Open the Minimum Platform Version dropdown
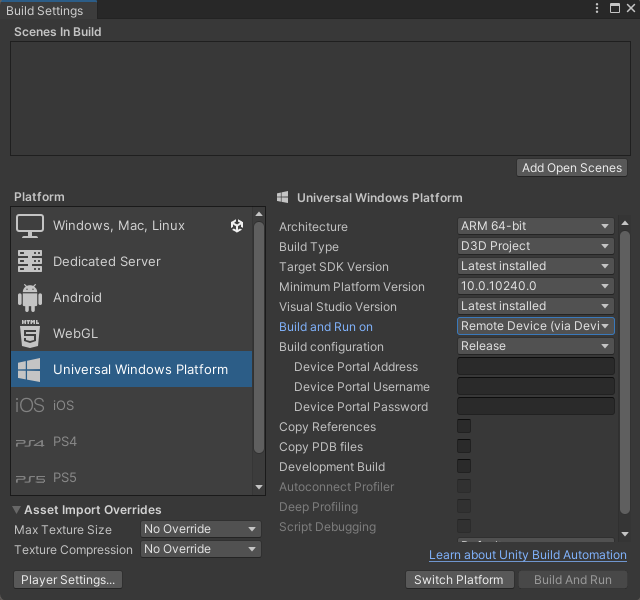Screen dimensions: 640x600 [x=536, y=286]
